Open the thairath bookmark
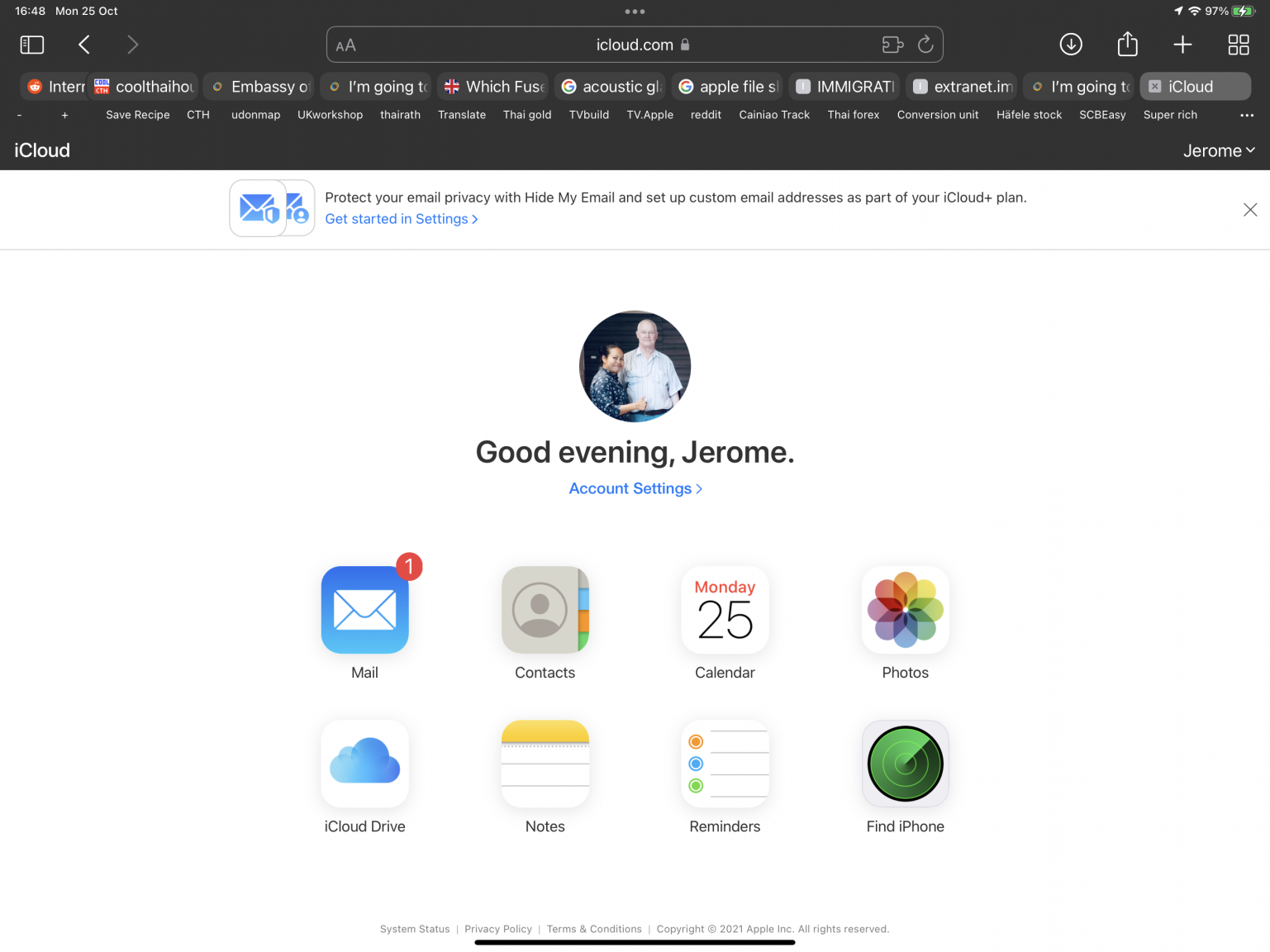1270x952 pixels. tap(400, 115)
